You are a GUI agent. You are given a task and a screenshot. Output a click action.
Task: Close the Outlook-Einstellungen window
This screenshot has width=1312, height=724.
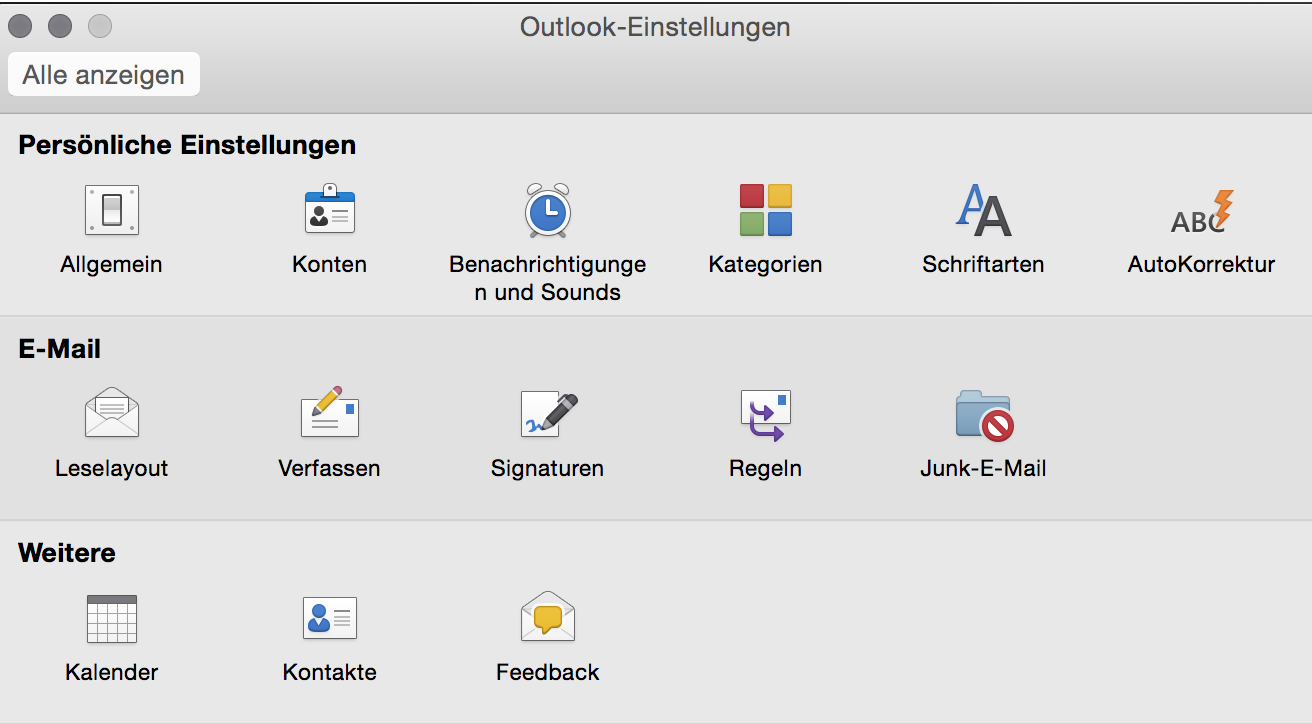(x=21, y=26)
